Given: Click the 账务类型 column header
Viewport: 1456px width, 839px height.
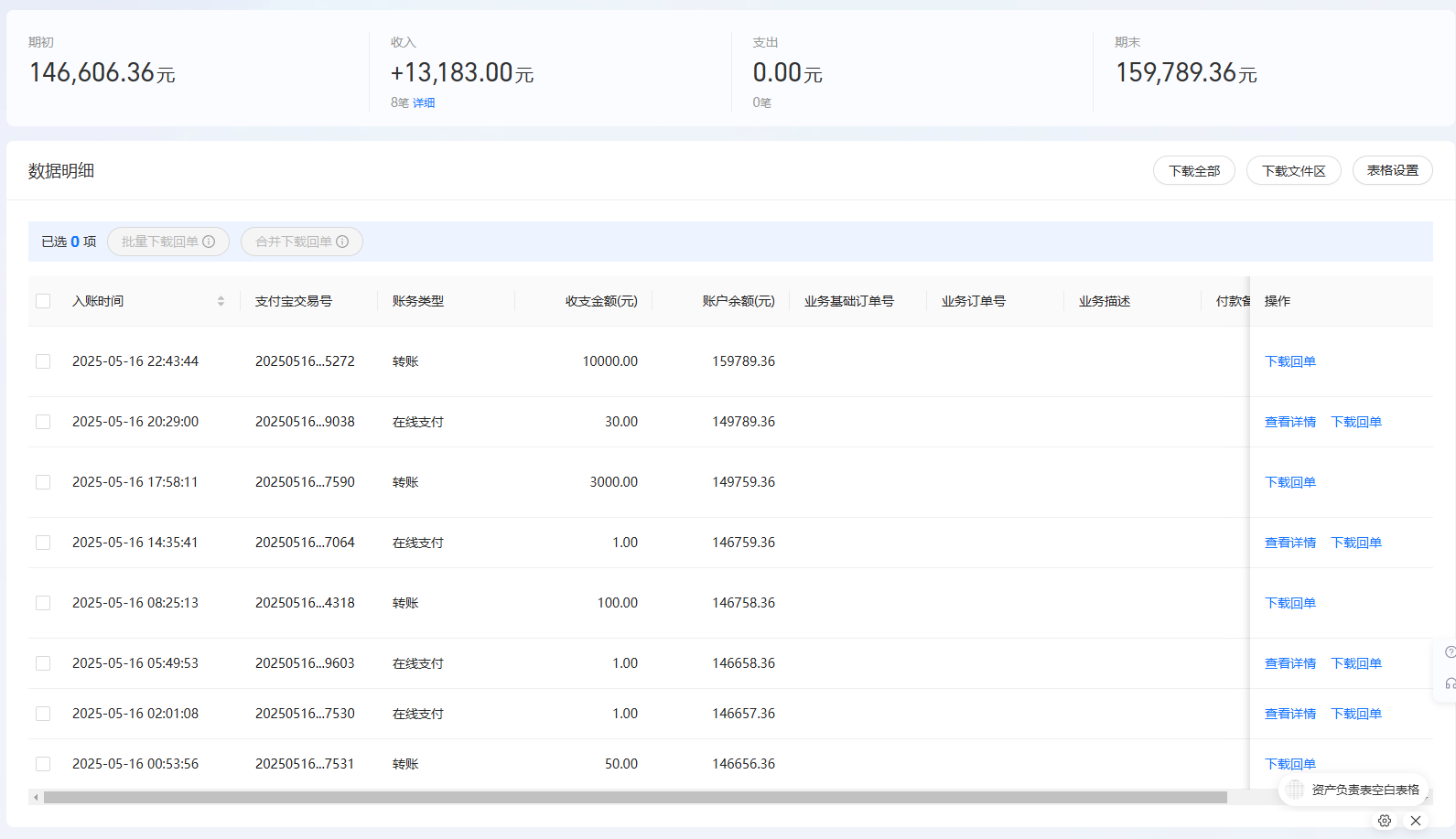Looking at the screenshot, I should 418,301.
